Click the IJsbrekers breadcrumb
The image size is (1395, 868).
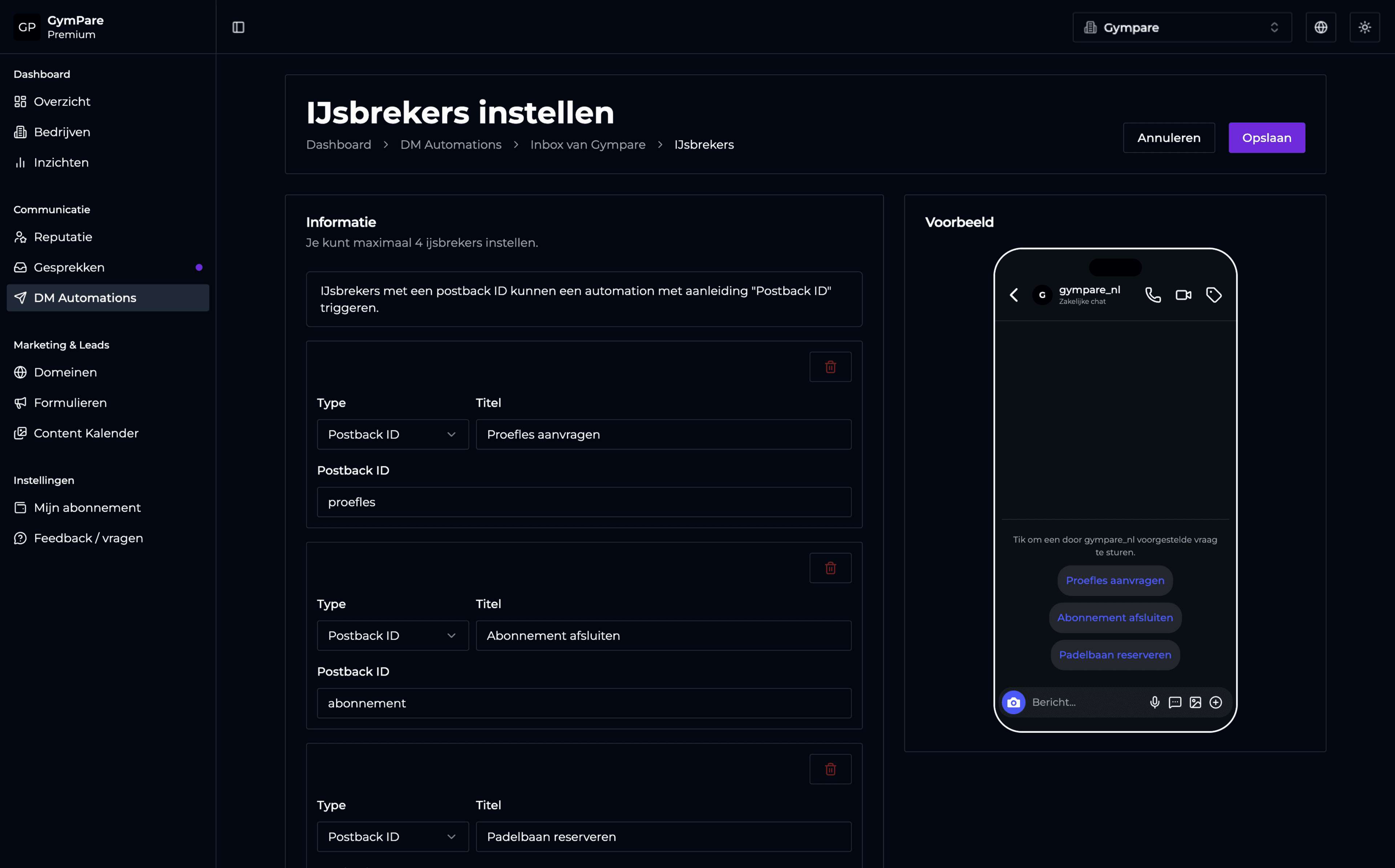pyautogui.click(x=704, y=145)
